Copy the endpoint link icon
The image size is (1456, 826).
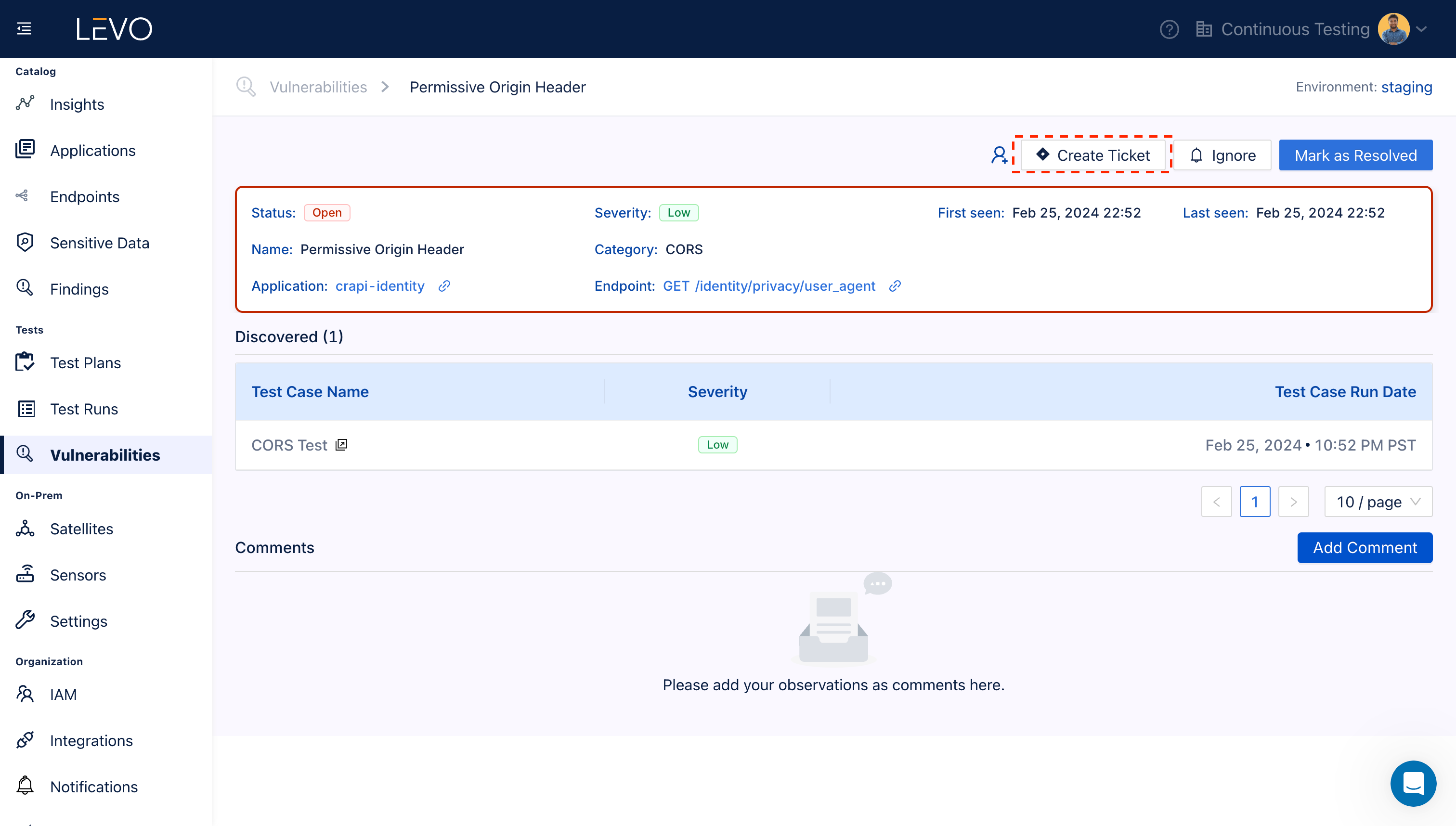(895, 286)
